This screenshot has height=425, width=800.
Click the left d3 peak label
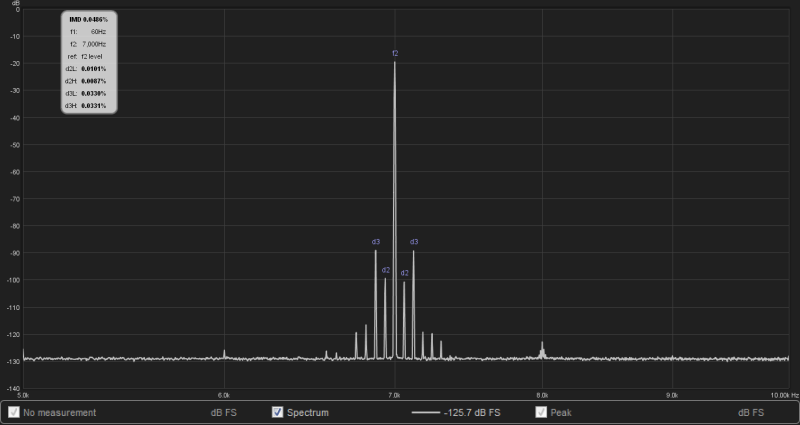tap(376, 242)
